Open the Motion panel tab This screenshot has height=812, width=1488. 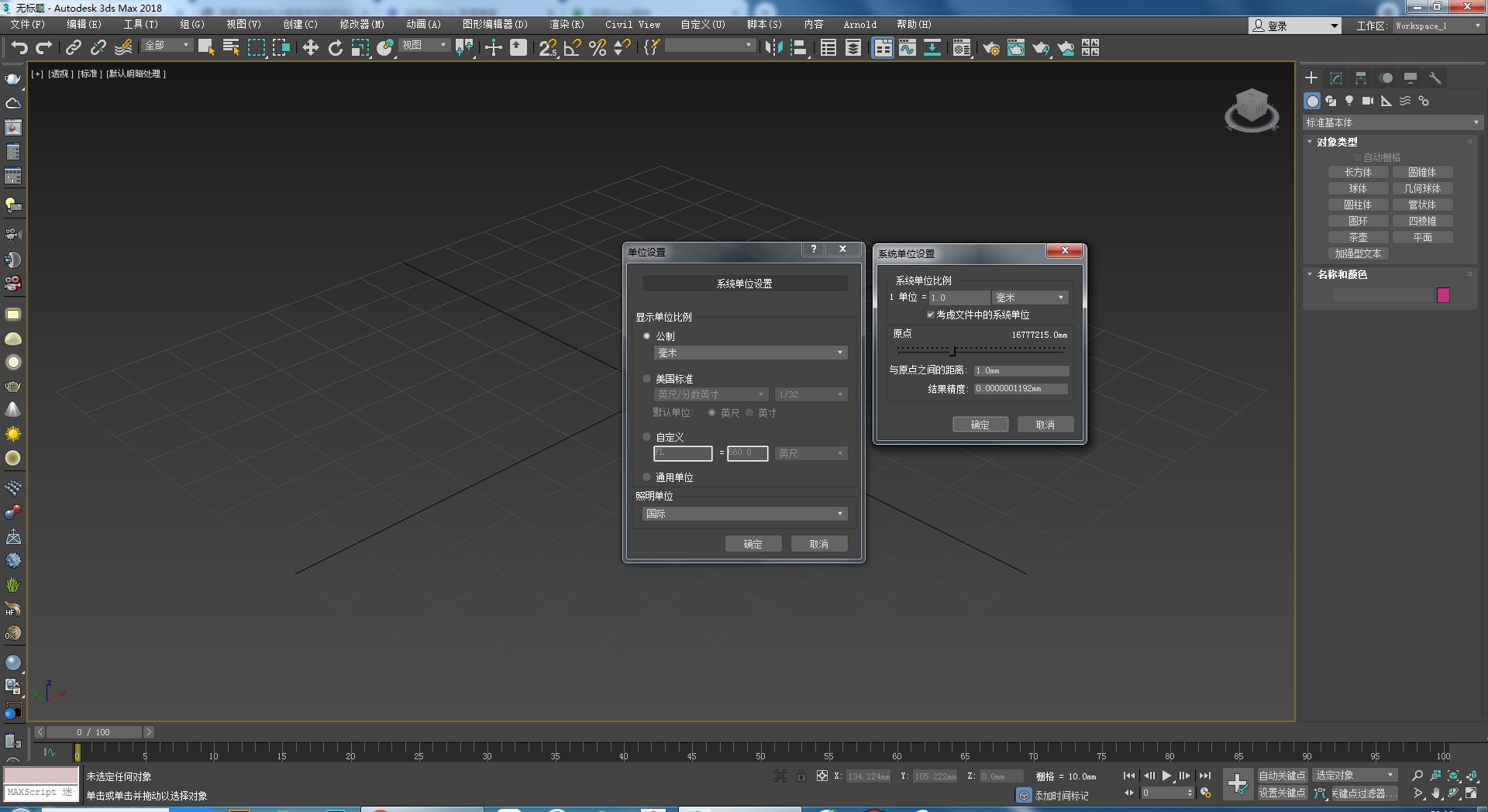(x=1386, y=77)
